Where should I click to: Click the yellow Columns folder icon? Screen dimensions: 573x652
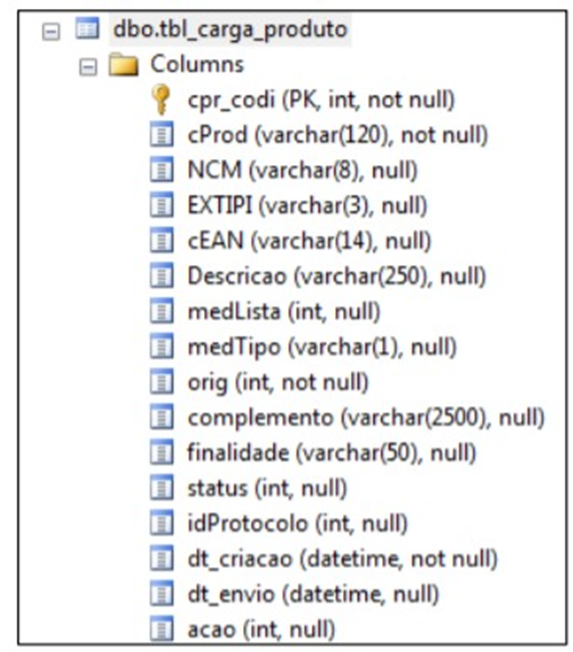click(x=123, y=64)
